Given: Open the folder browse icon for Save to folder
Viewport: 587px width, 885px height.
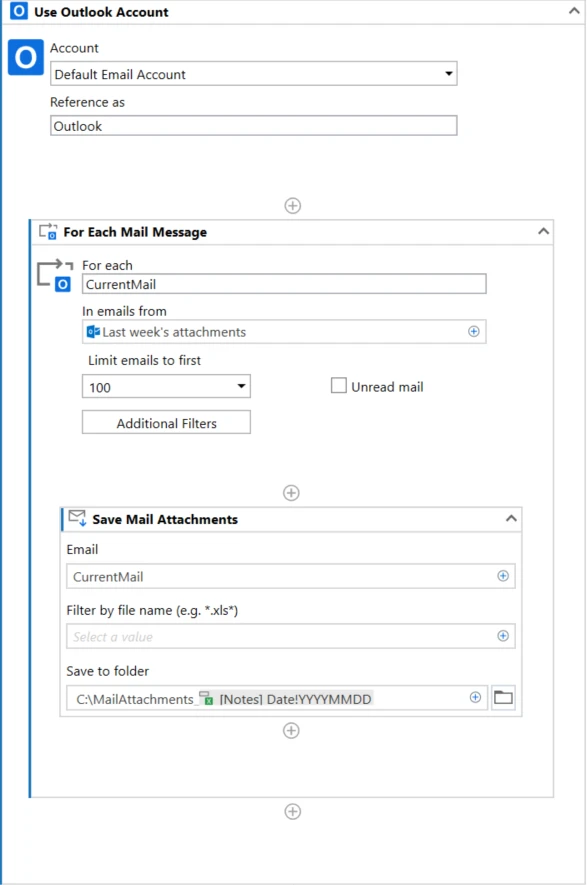Looking at the screenshot, I should point(503,698).
